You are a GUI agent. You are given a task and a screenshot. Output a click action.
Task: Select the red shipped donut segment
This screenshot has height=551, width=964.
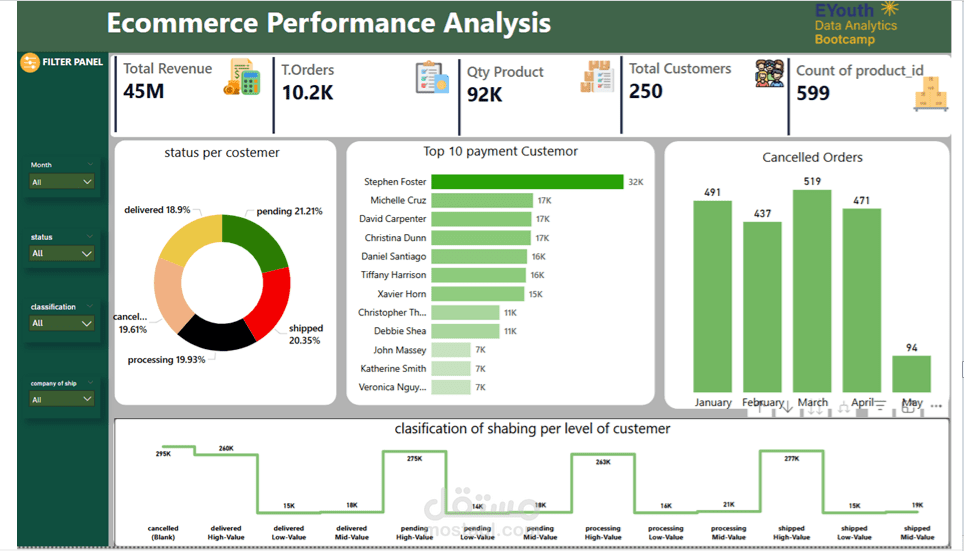point(272,303)
